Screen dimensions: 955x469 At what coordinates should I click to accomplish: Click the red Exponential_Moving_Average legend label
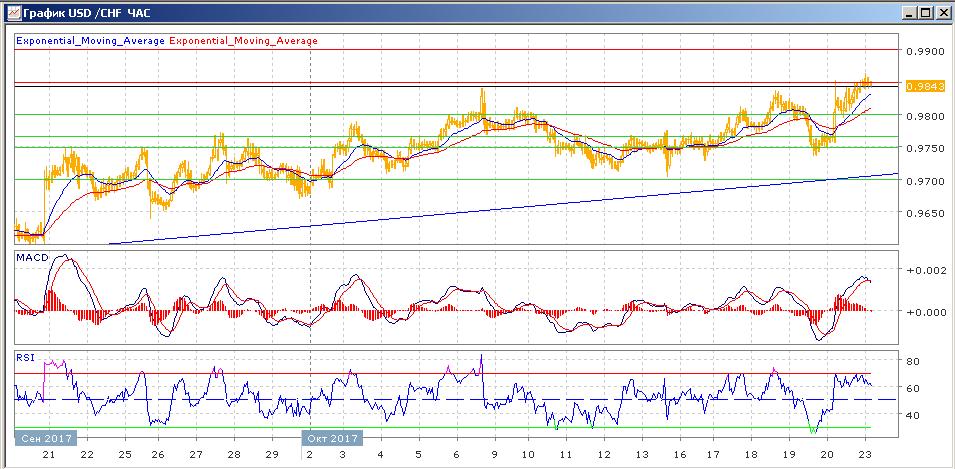[x=244, y=41]
